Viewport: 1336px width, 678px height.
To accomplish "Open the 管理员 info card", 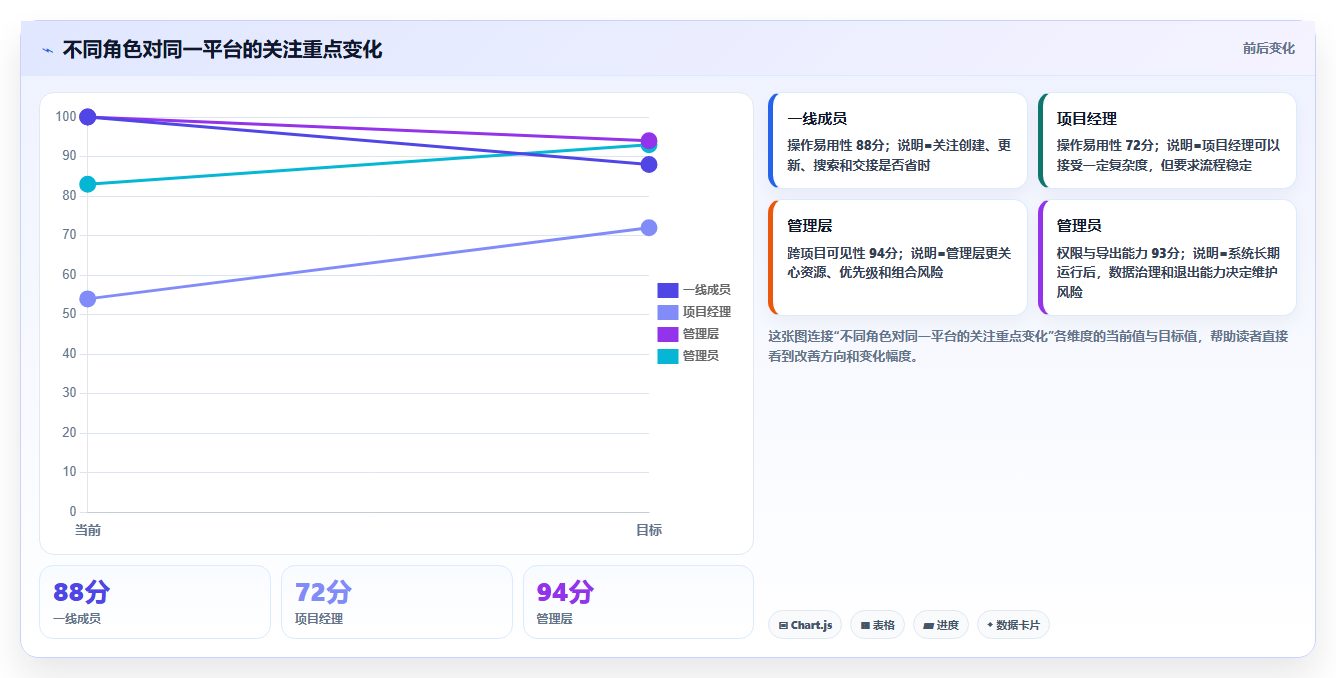I will click(1168, 258).
